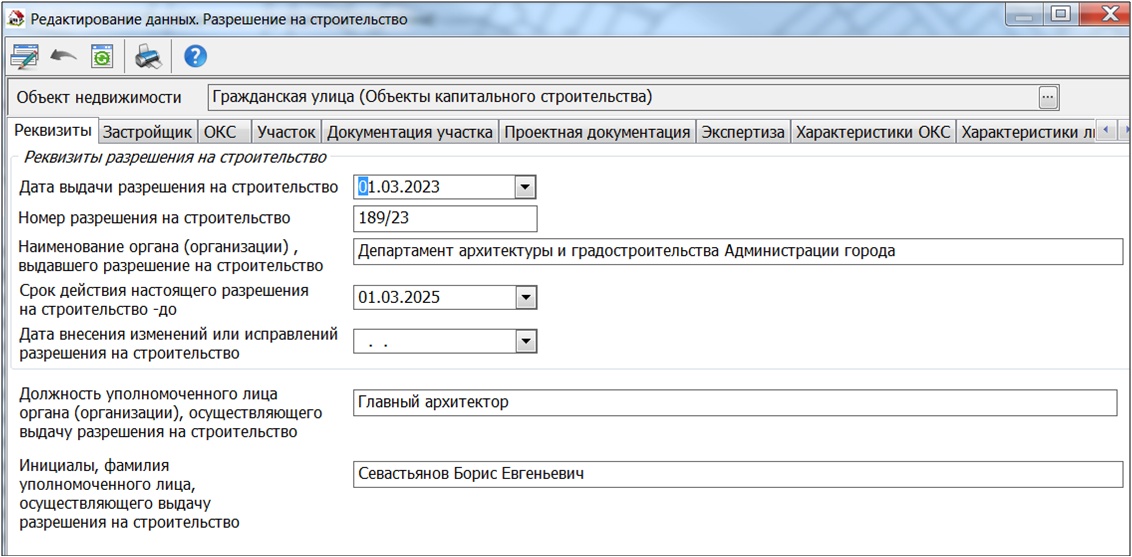Click the refresh data toolbar icon
This screenshot has height=557, width=1132.
click(x=102, y=56)
